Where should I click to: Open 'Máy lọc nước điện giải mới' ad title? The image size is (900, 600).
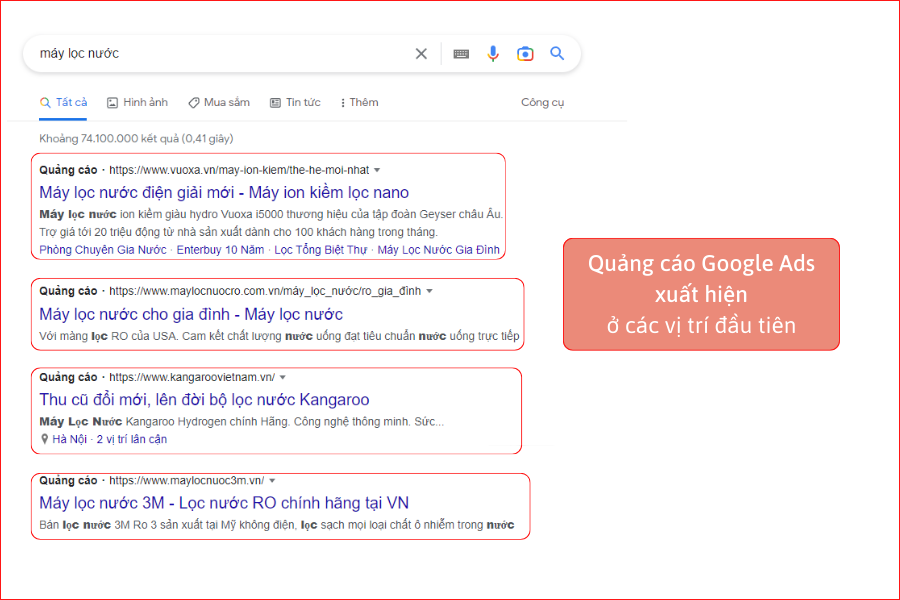(x=224, y=192)
